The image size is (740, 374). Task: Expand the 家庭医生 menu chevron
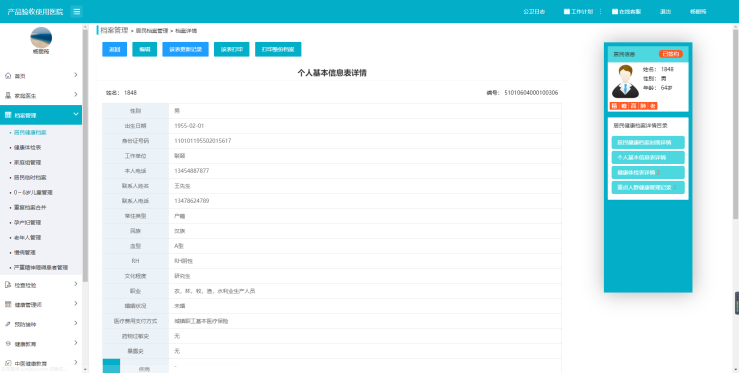click(76, 95)
